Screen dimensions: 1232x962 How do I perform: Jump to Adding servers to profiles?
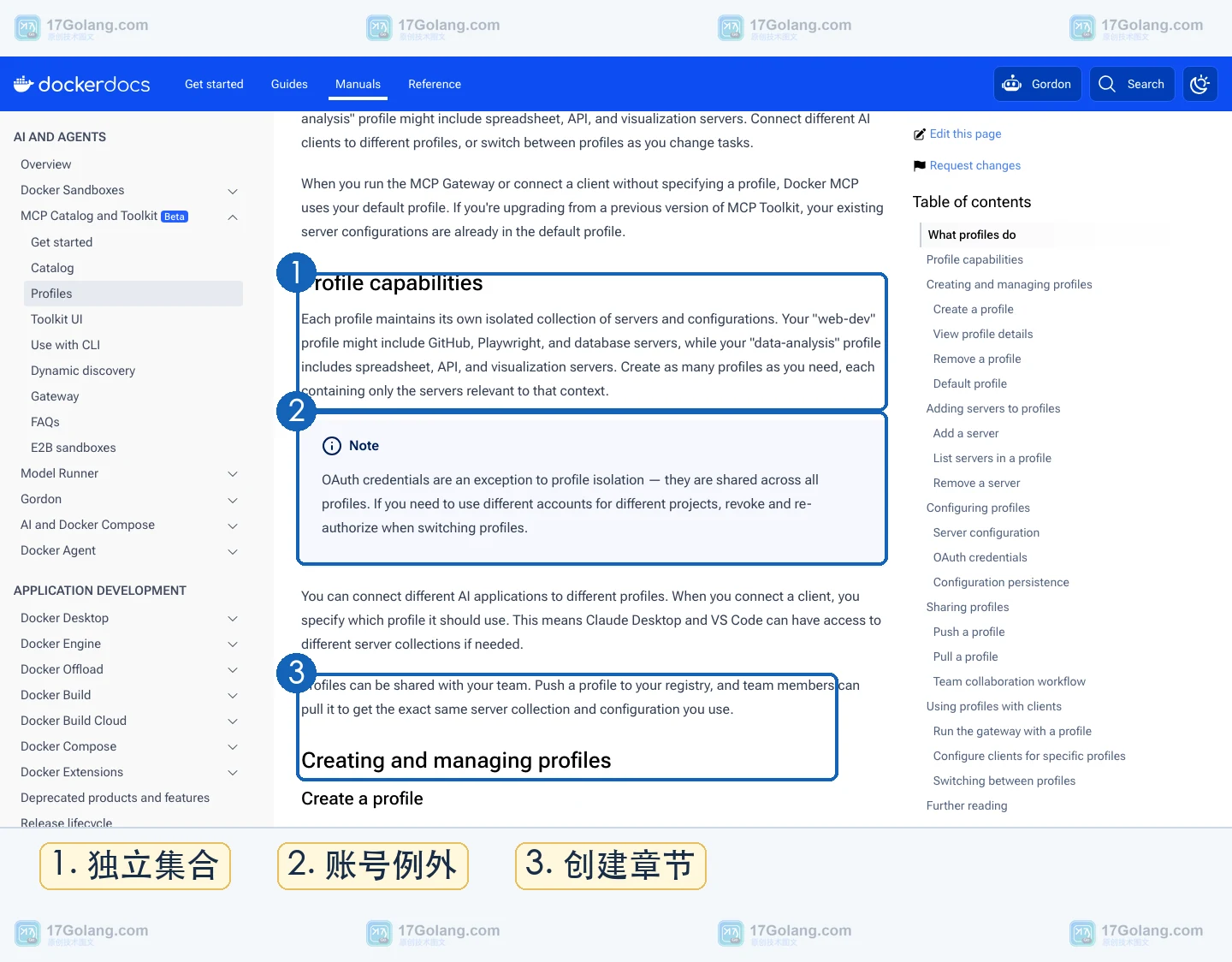(993, 408)
